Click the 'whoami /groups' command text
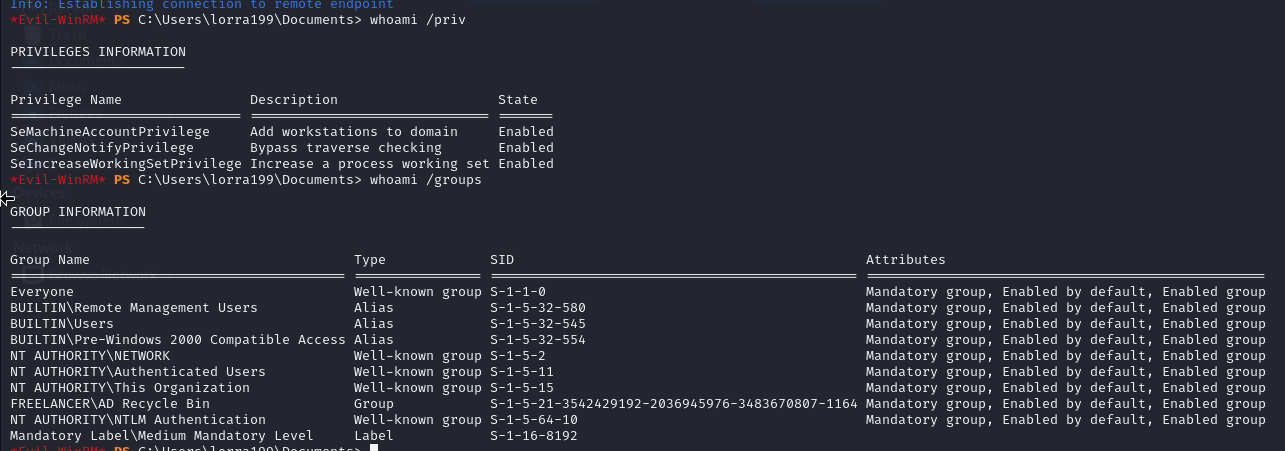Image resolution: width=1285 pixels, height=451 pixels. (425, 180)
